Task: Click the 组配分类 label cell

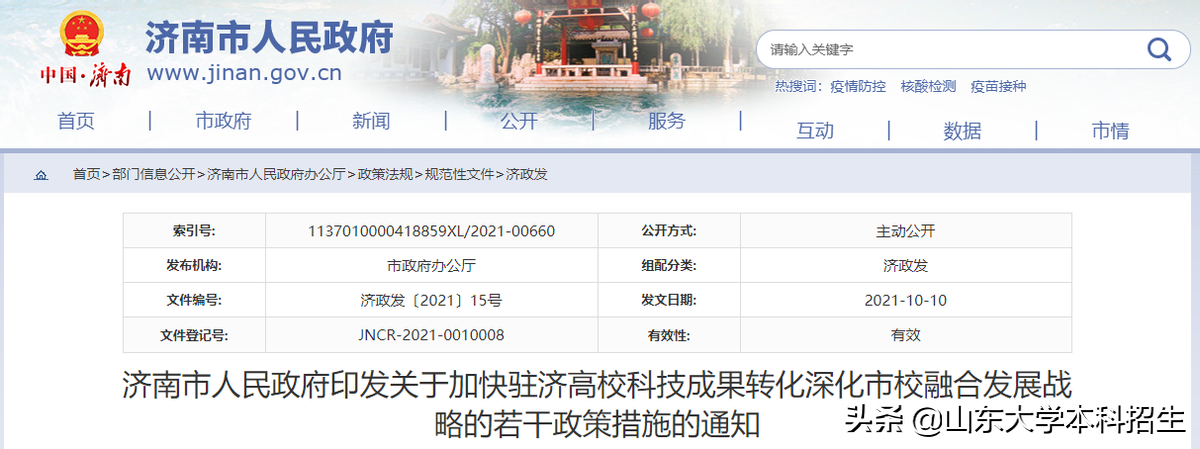Action: click(x=669, y=266)
